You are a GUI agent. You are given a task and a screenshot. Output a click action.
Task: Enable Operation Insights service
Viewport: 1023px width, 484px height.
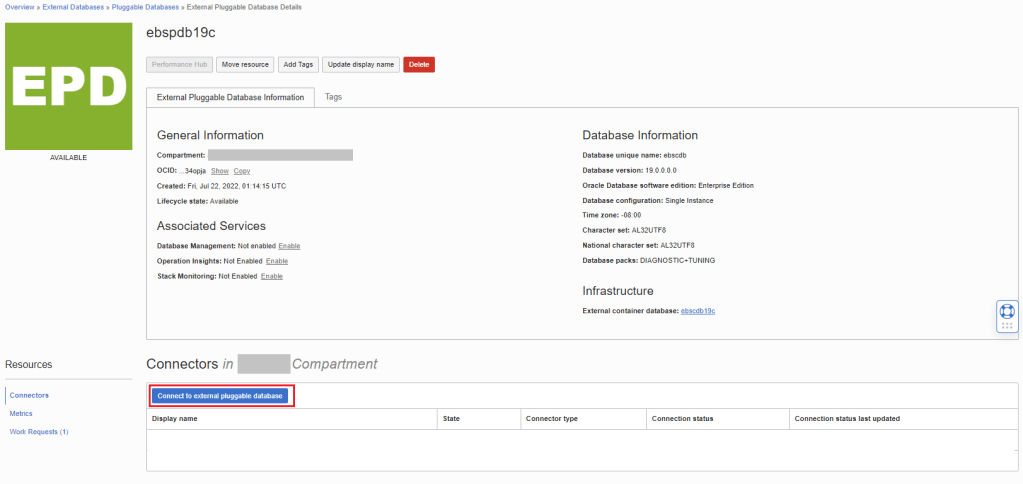pyautogui.click(x=277, y=261)
